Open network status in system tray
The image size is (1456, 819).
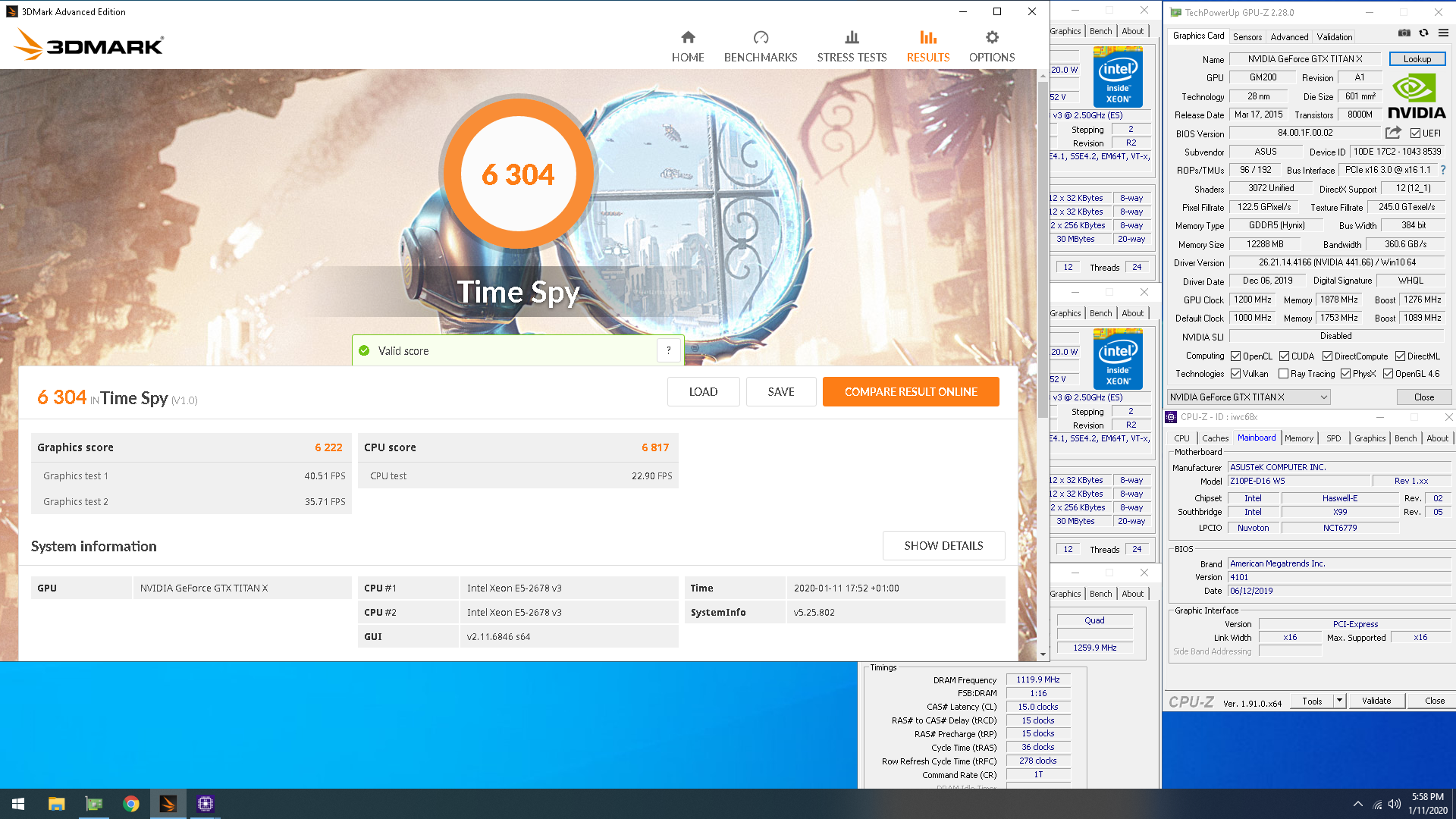click(1377, 805)
